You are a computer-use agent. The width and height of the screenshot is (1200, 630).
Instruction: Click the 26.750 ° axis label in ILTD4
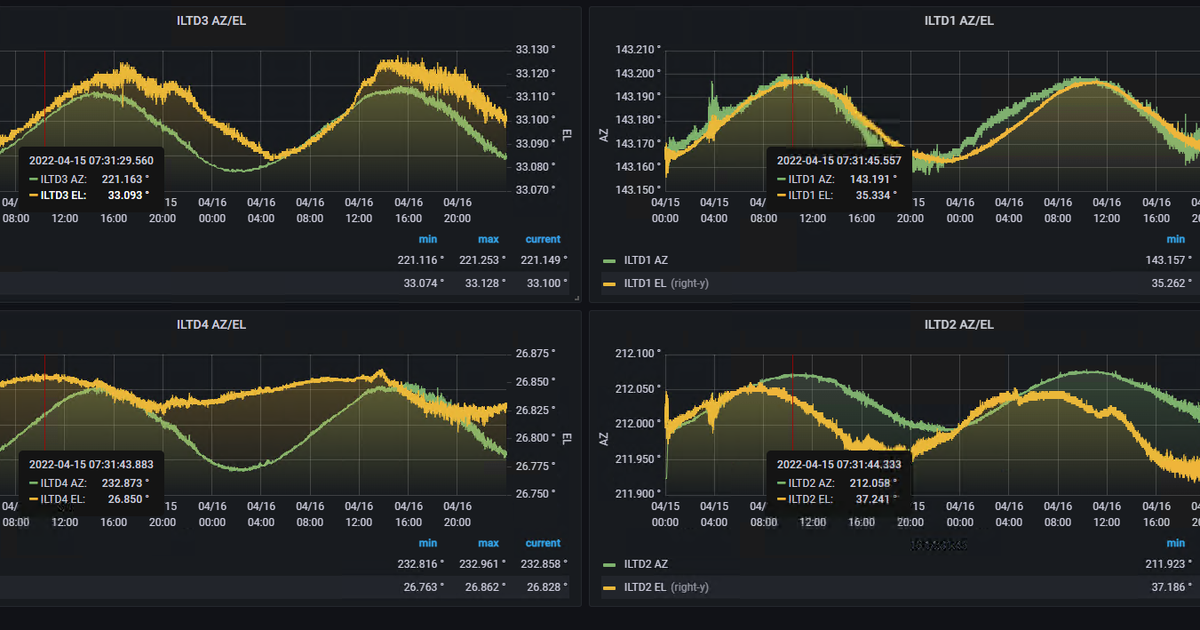pyautogui.click(x=535, y=493)
